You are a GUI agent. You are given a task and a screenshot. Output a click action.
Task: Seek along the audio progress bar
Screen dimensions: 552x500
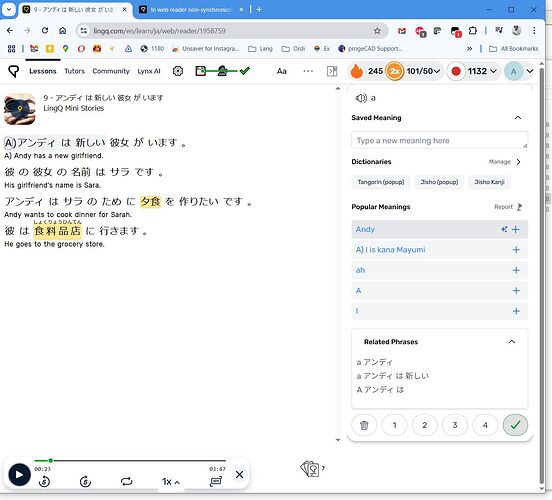tap(130, 461)
